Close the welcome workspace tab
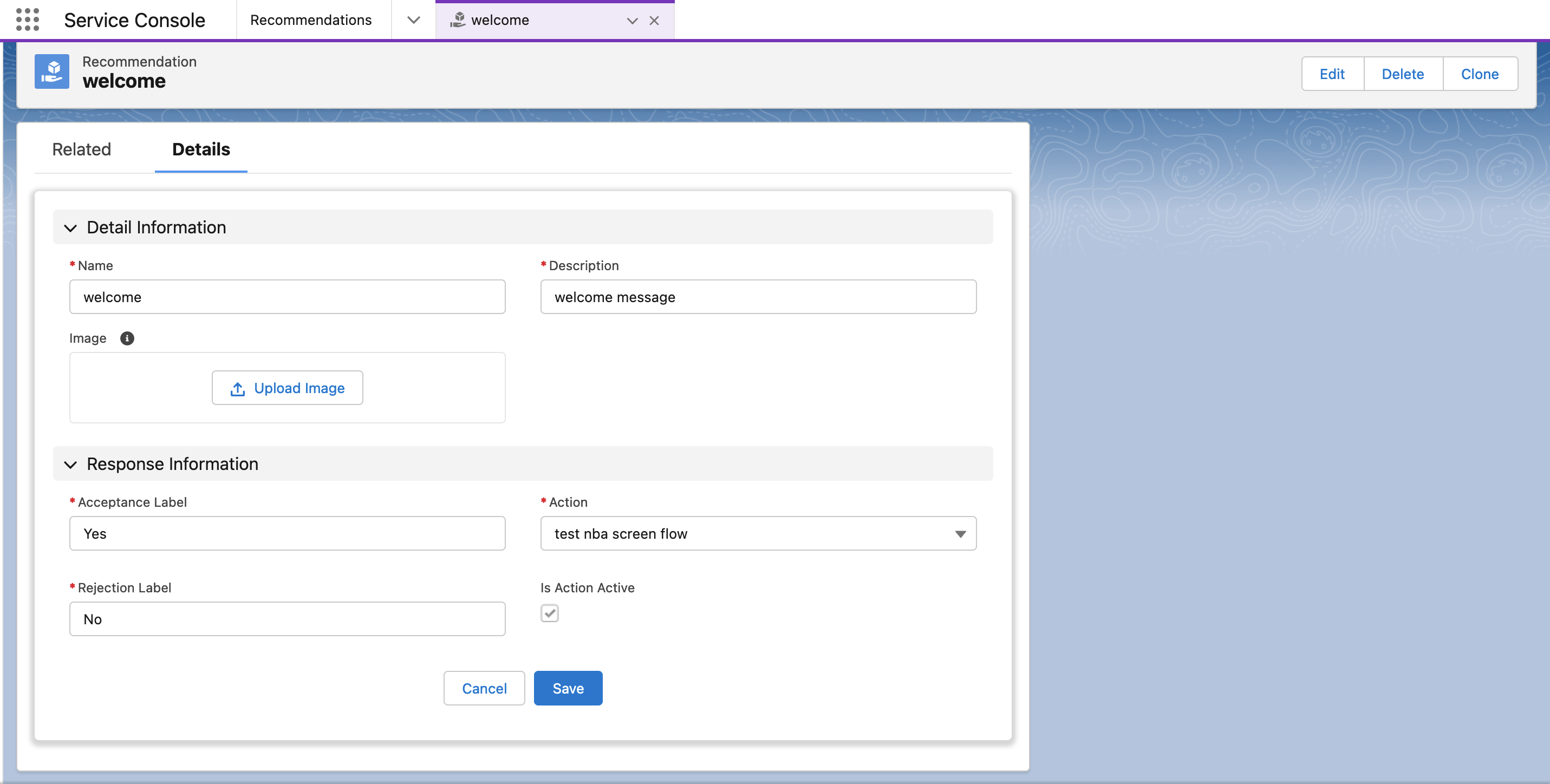The image size is (1550, 784). pyautogui.click(x=654, y=21)
